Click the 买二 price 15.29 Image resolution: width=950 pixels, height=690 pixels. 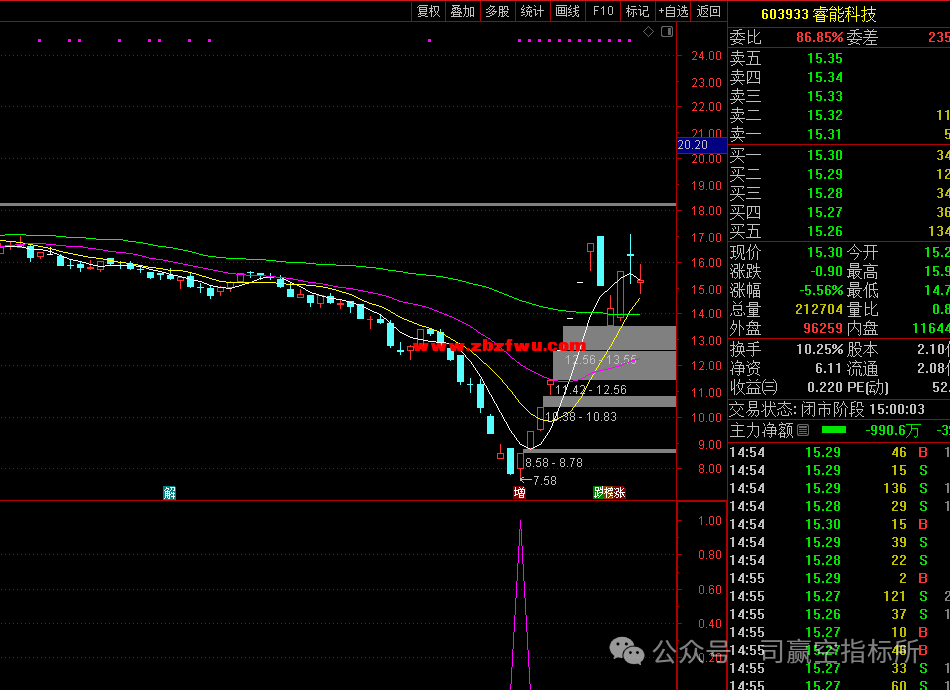[825, 174]
